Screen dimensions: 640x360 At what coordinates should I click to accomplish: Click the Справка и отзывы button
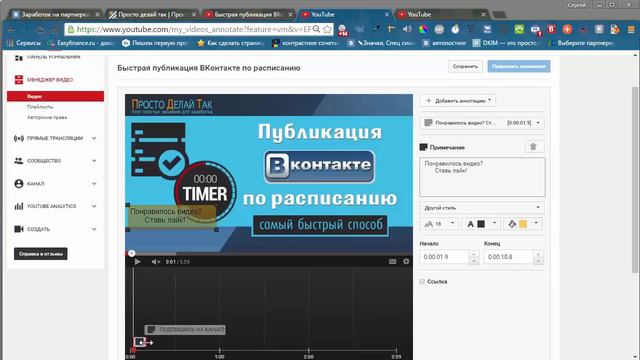pos(41,254)
